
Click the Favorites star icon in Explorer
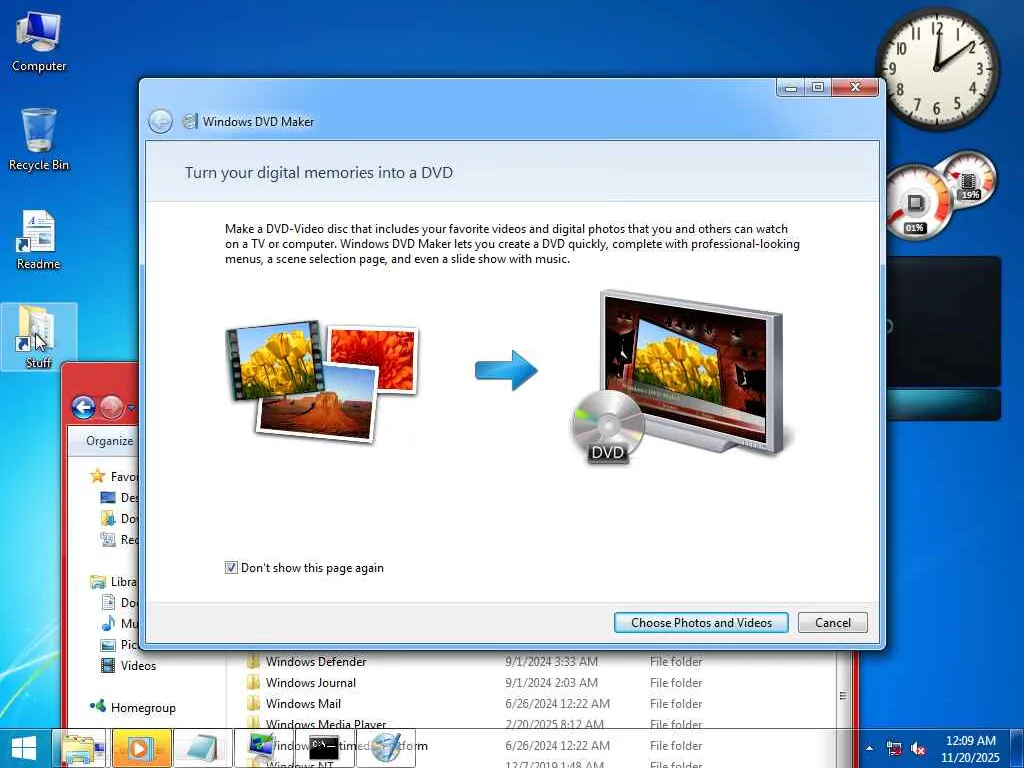pyautogui.click(x=97, y=475)
